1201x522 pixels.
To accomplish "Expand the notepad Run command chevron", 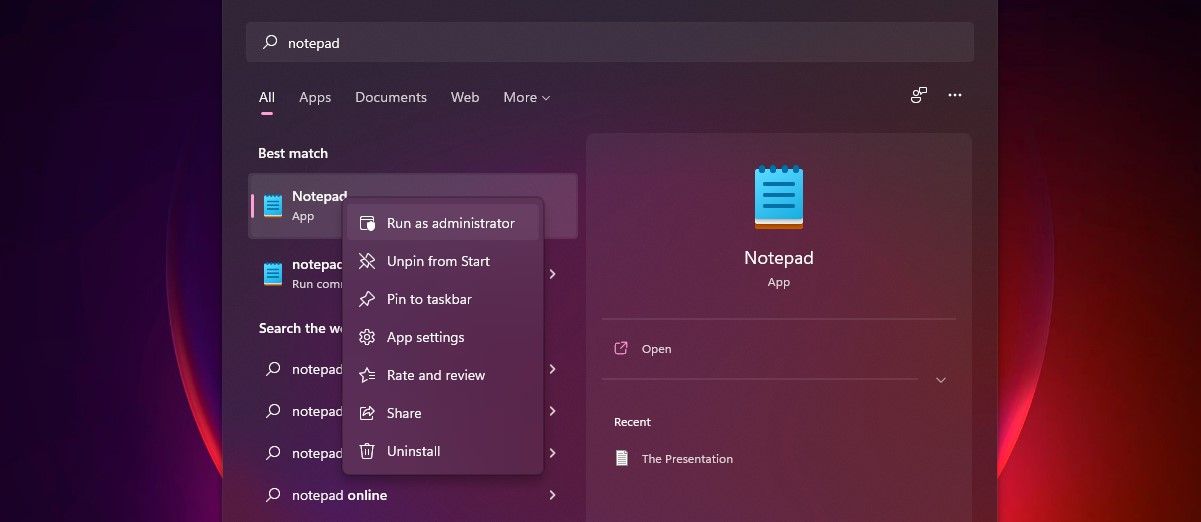I will (552, 274).
